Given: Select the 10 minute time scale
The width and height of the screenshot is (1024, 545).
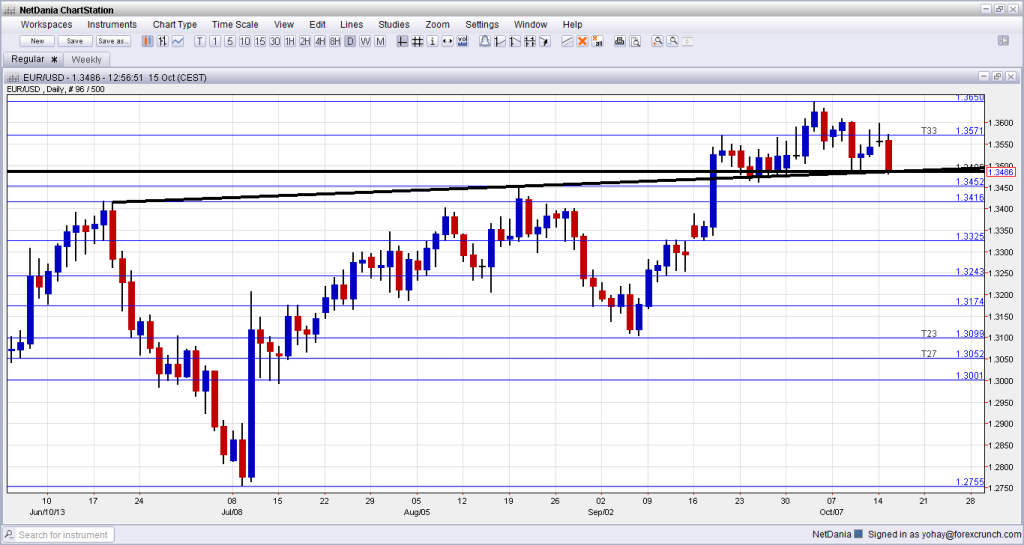Looking at the screenshot, I should click(245, 41).
